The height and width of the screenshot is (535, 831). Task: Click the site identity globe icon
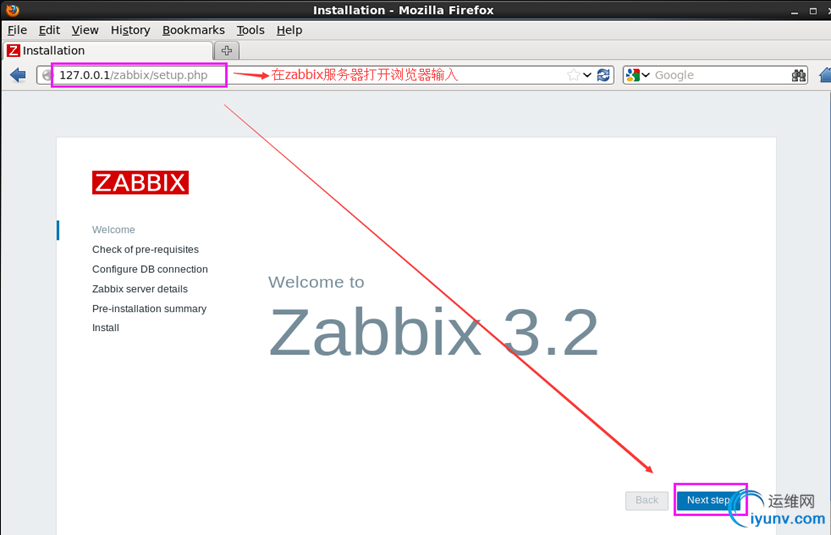click(x=47, y=75)
